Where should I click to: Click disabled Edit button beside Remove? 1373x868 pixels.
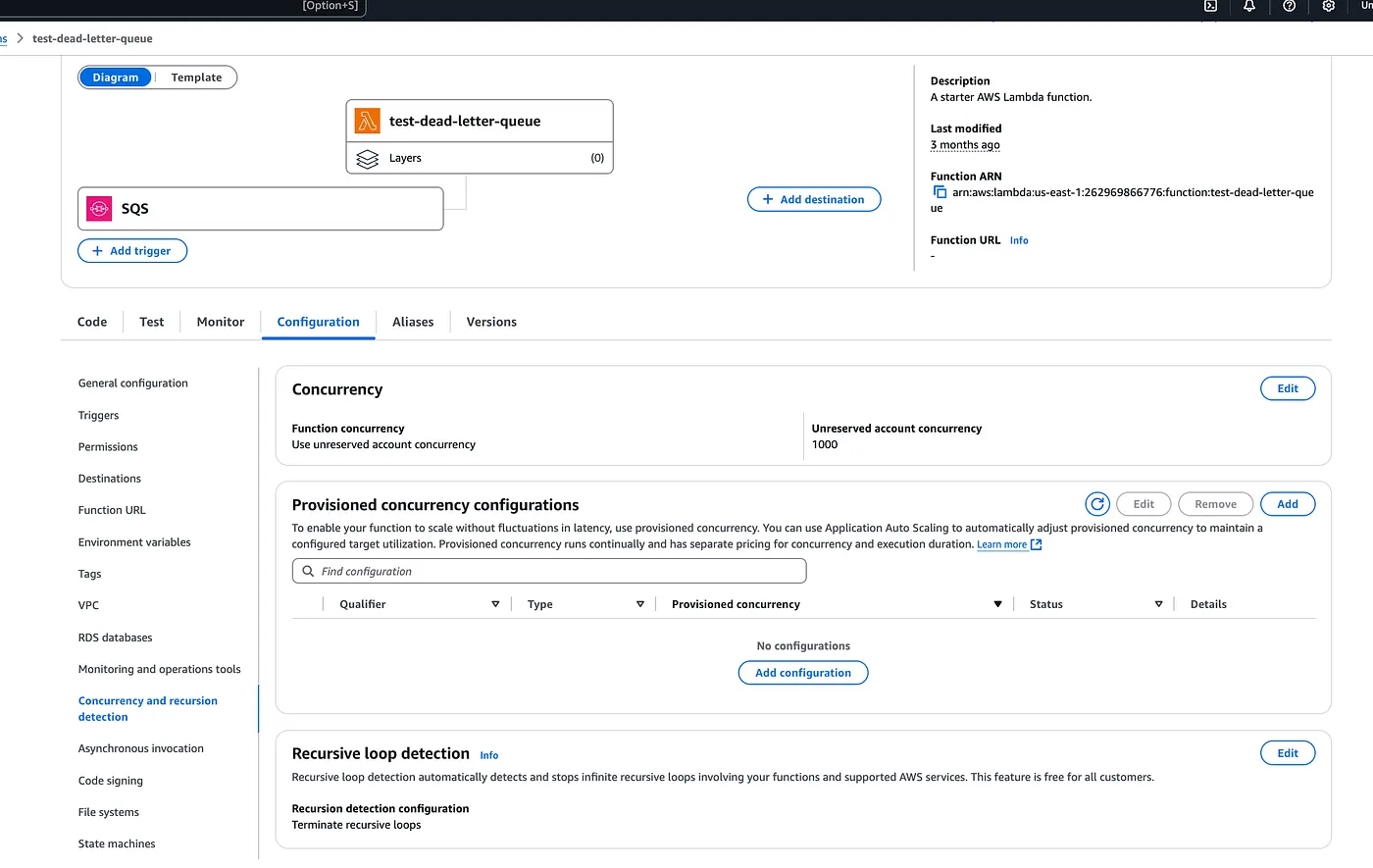[1144, 504]
